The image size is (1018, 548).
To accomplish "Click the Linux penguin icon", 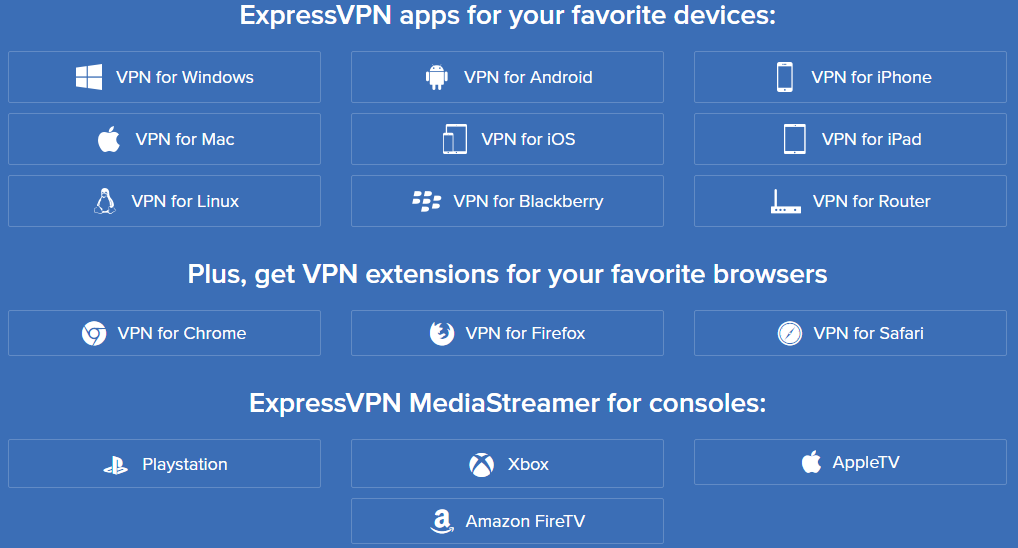I will pos(105,201).
